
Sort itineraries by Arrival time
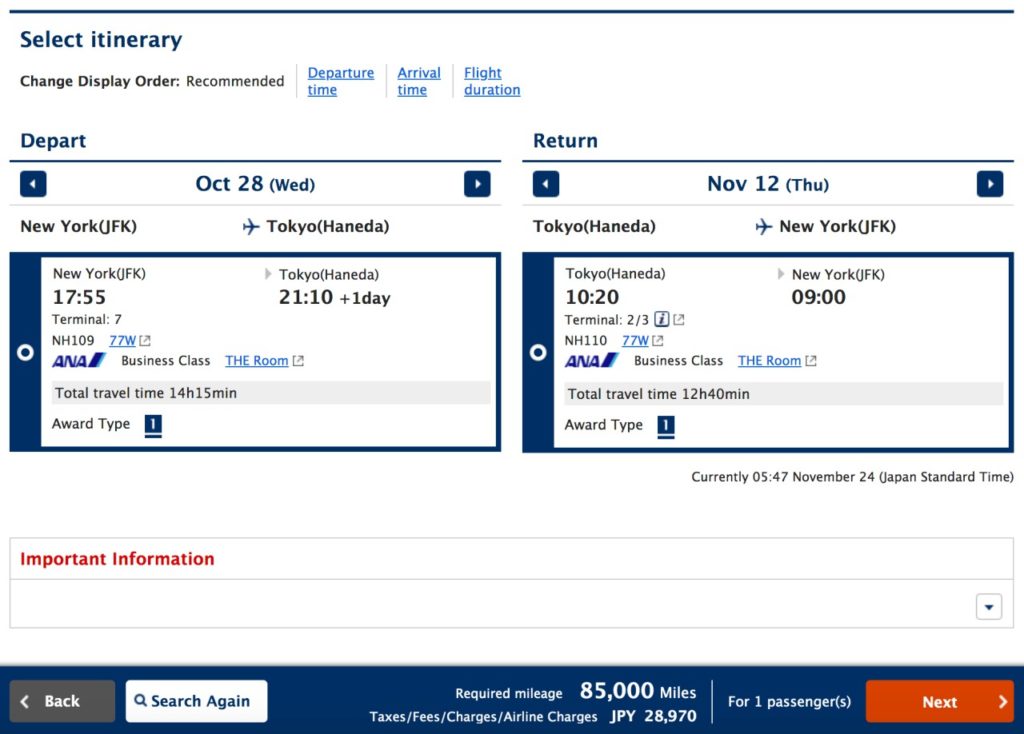(x=418, y=81)
